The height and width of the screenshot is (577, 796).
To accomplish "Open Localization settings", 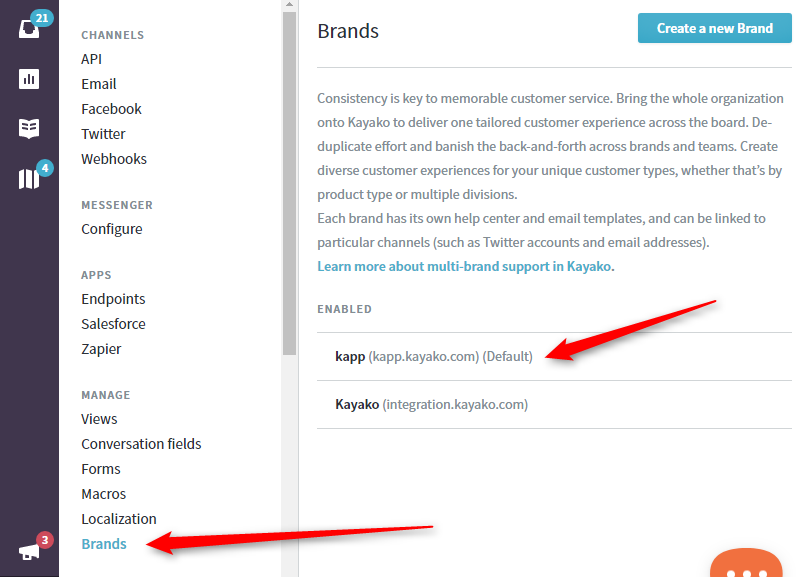I will pyautogui.click(x=119, y=519).
